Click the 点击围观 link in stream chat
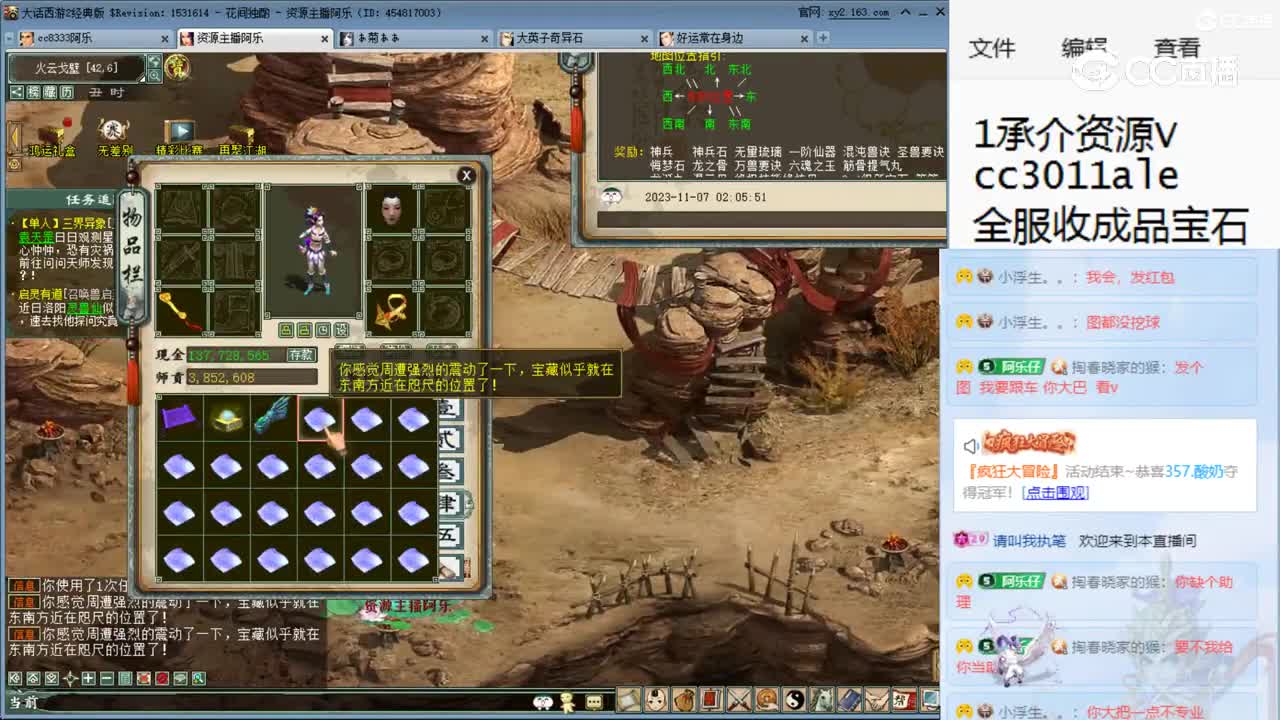The image size is (1280, 720). [x=1056, y=492]
